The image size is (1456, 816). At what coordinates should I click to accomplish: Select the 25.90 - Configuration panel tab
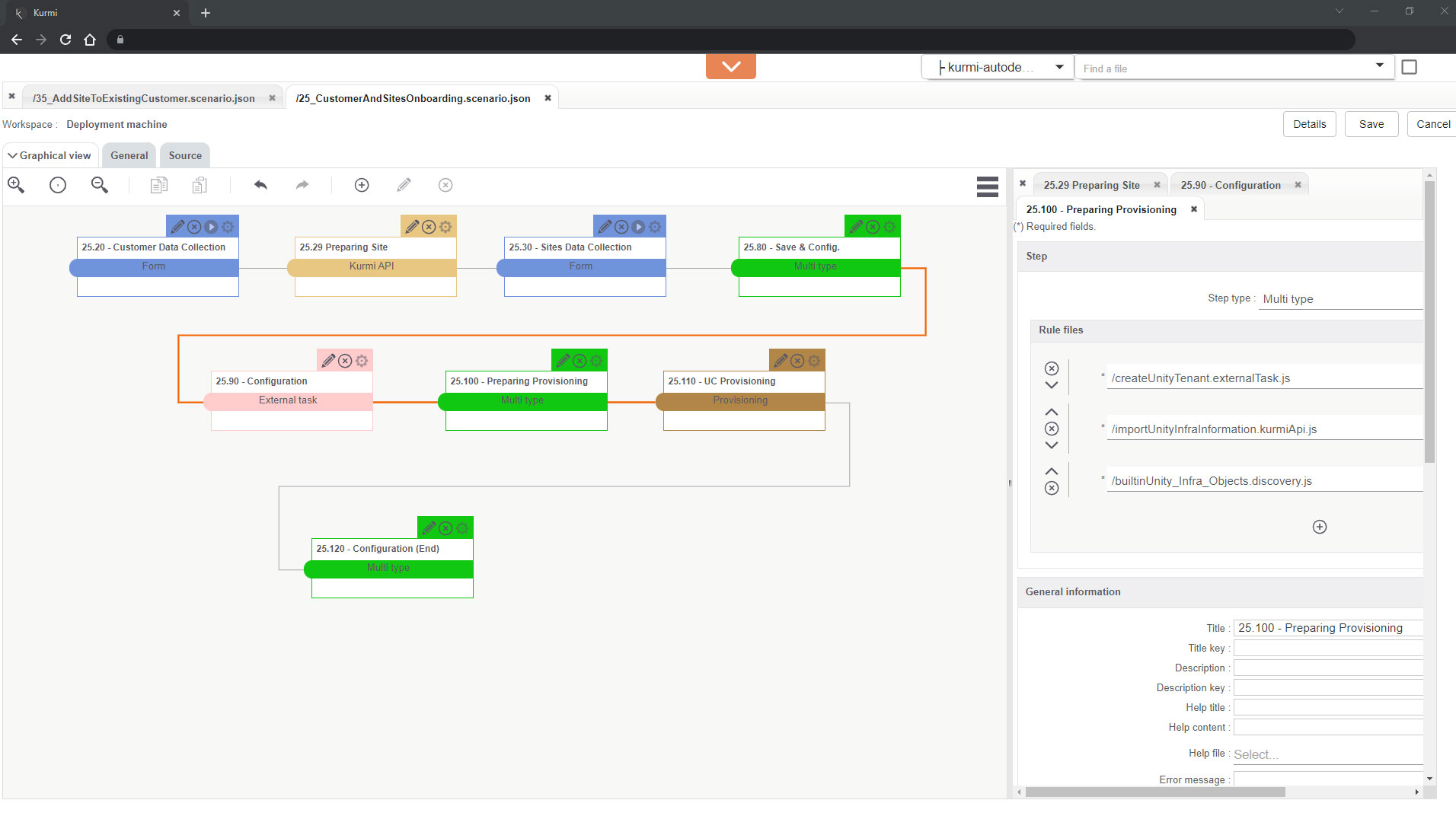[x=1231, y=185]
